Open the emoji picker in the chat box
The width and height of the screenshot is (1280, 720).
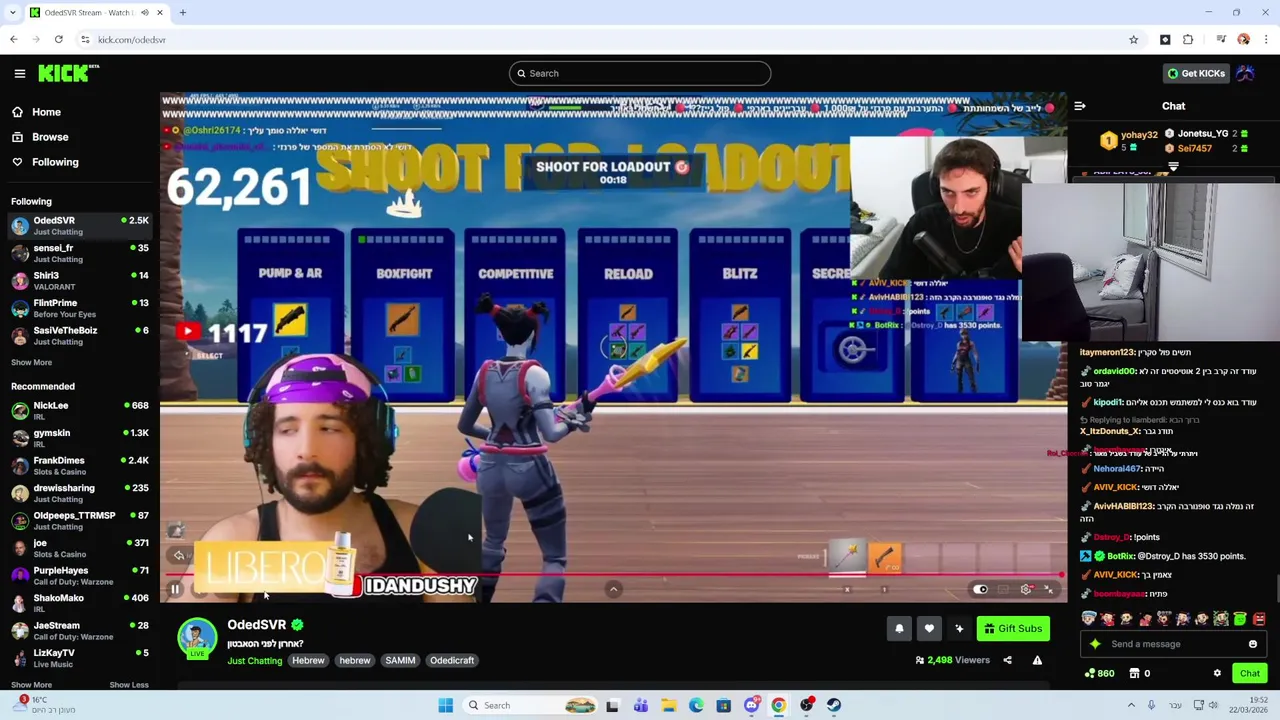click(x=1253, y=644)
